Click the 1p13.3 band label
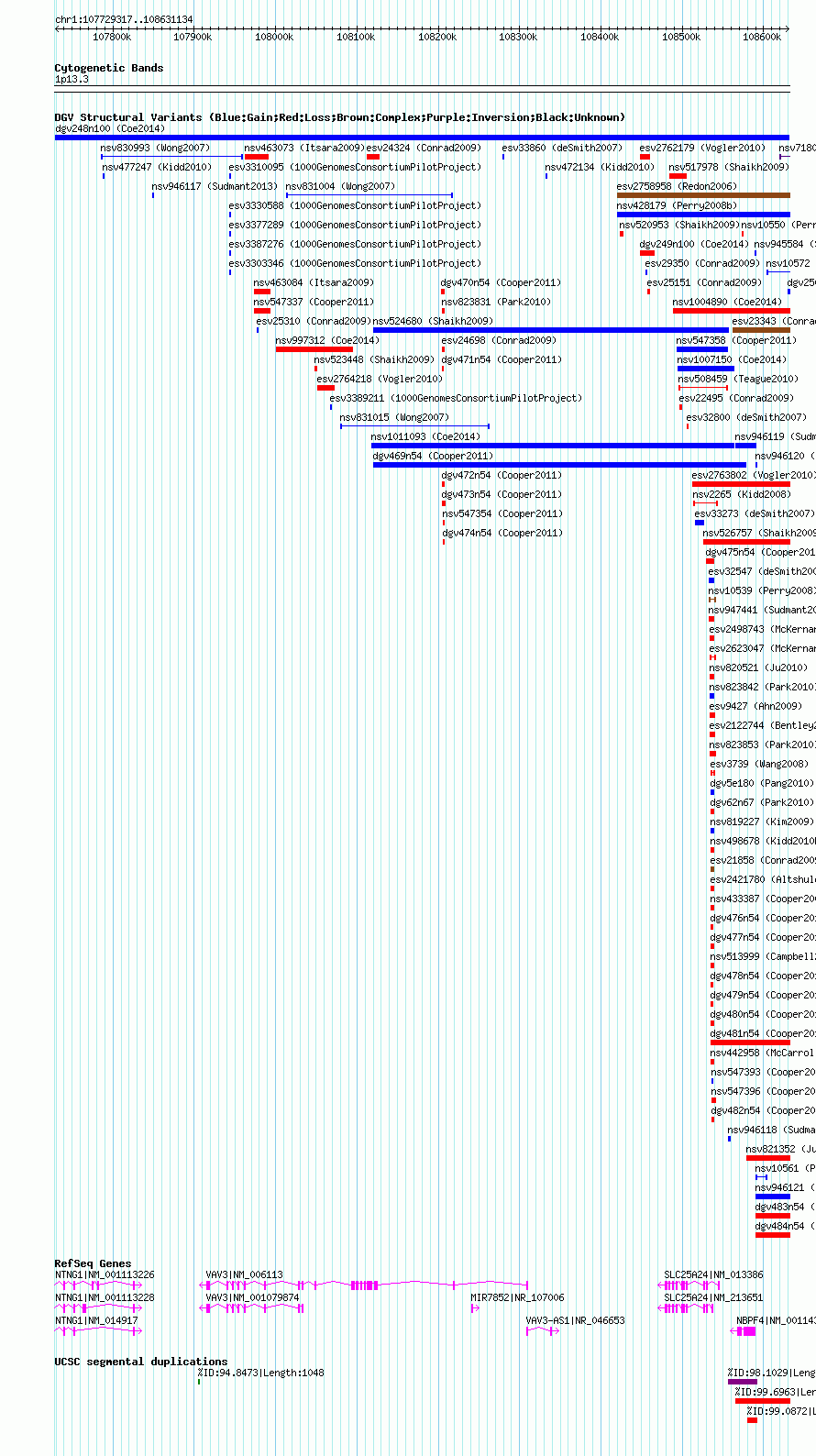 [72, 80]
